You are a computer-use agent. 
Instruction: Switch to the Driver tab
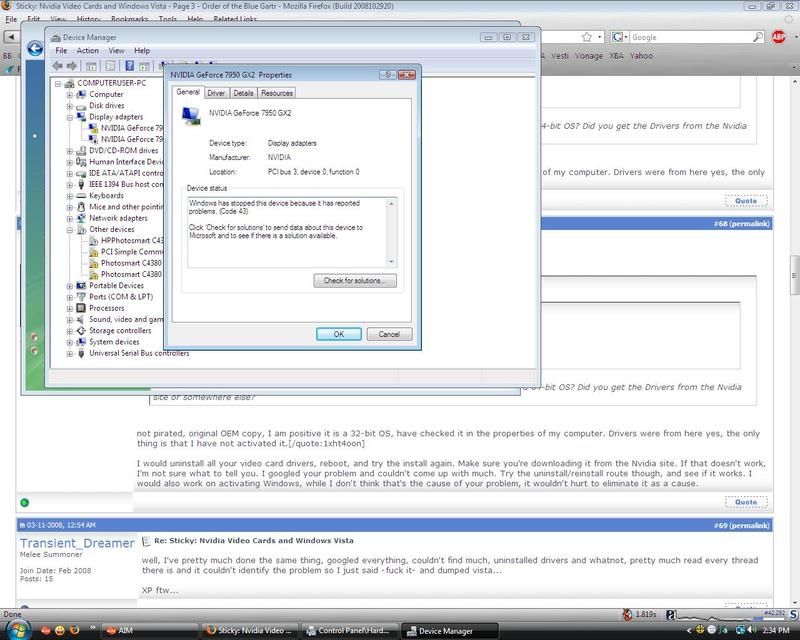216,93
